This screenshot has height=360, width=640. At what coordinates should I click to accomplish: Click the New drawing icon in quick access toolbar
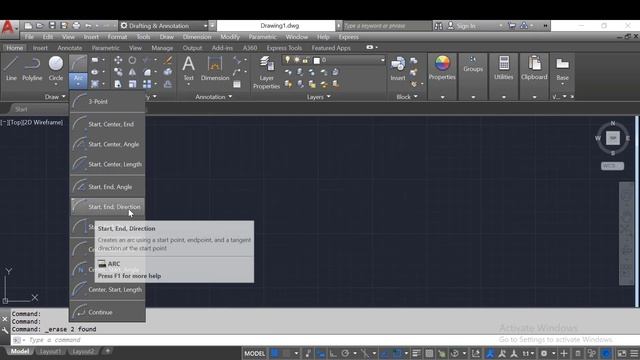[28, 26]
